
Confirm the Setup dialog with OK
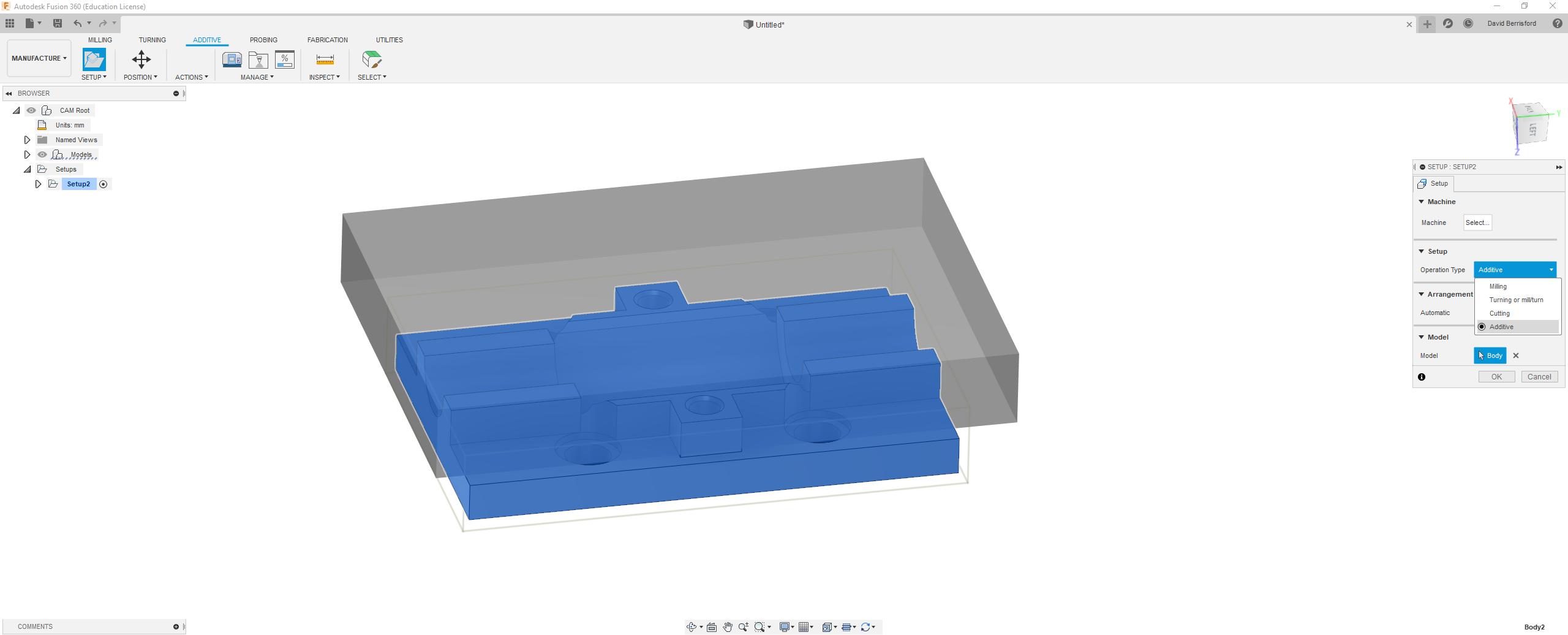pos(1496,377)
